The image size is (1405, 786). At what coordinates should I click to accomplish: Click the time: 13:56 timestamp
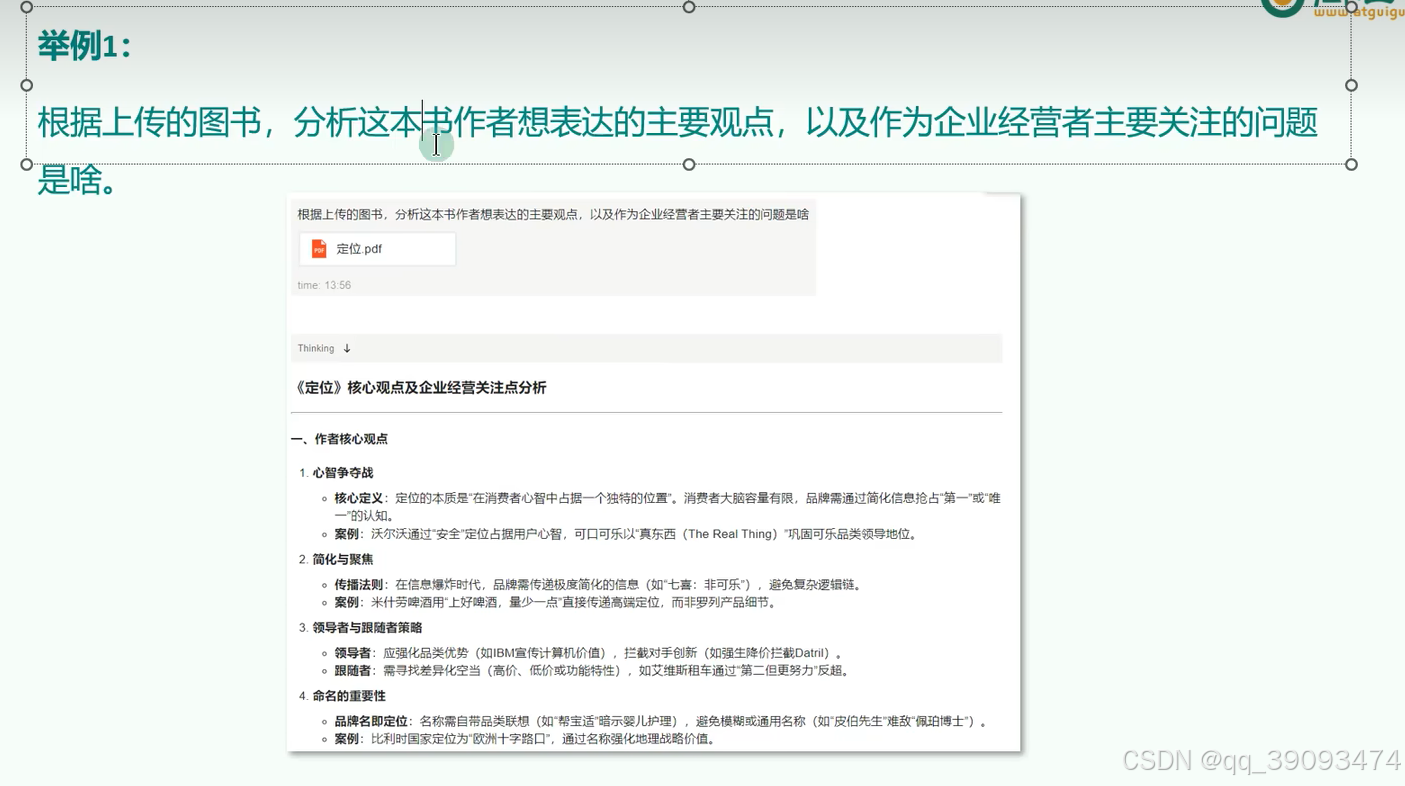click(x=324, y=286)
